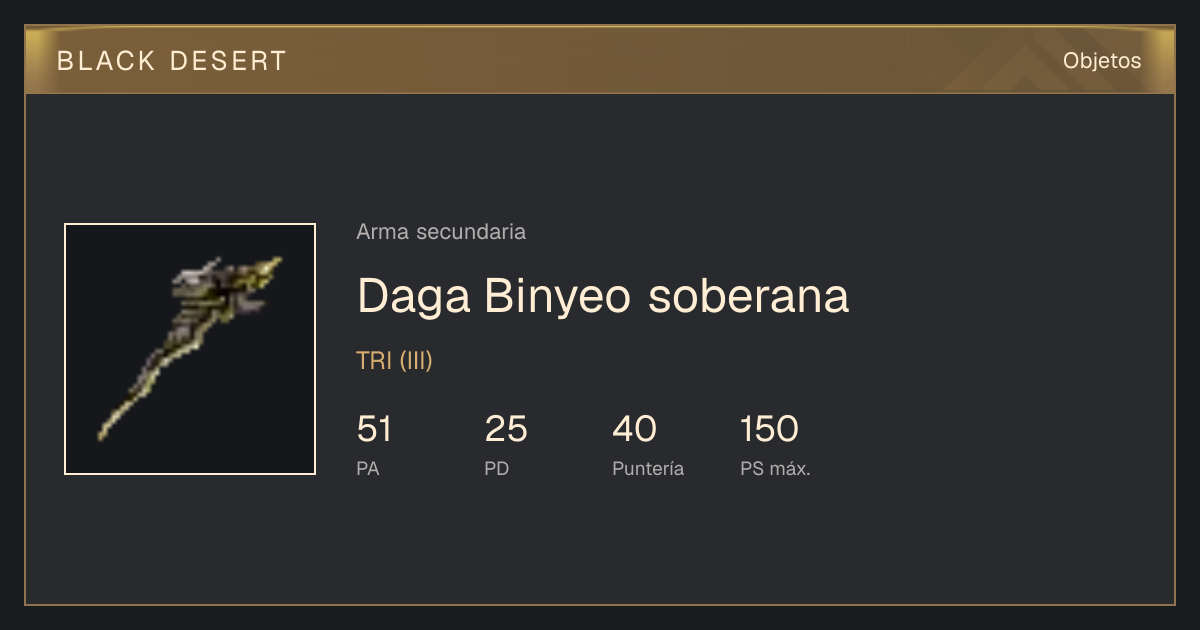Select the Daga Binyeo soberana item name

(602, 296)
